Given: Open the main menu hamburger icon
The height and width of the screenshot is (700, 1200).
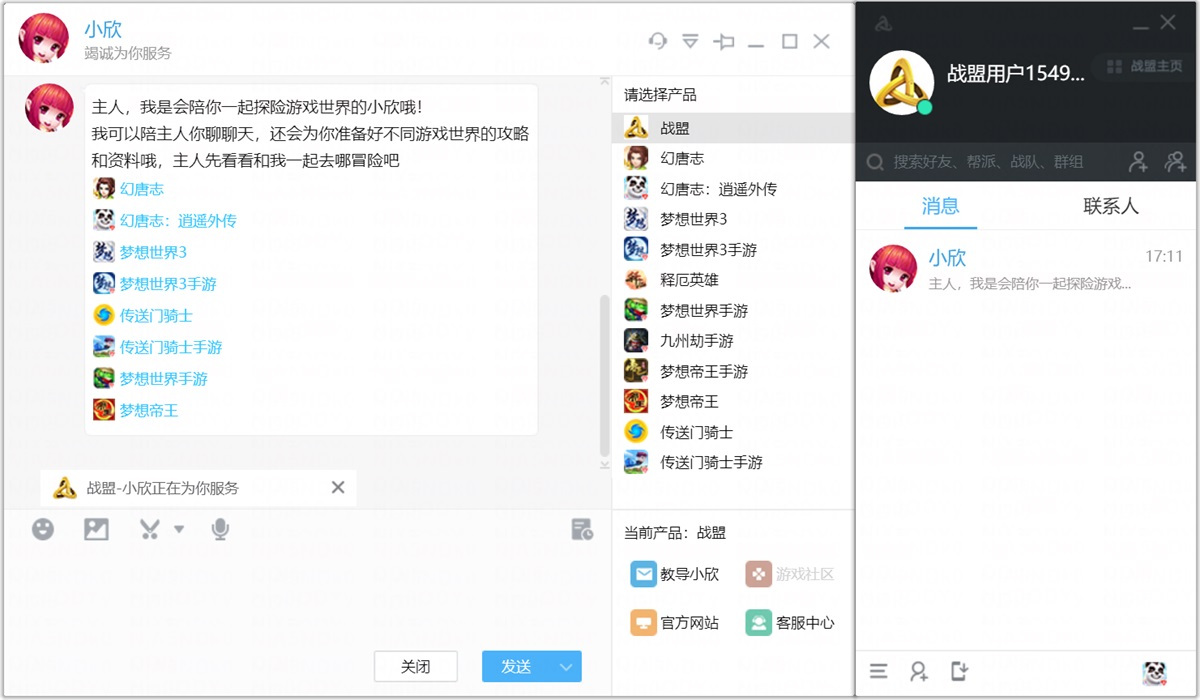Looking at the screenshot, I should coord(878,672).
